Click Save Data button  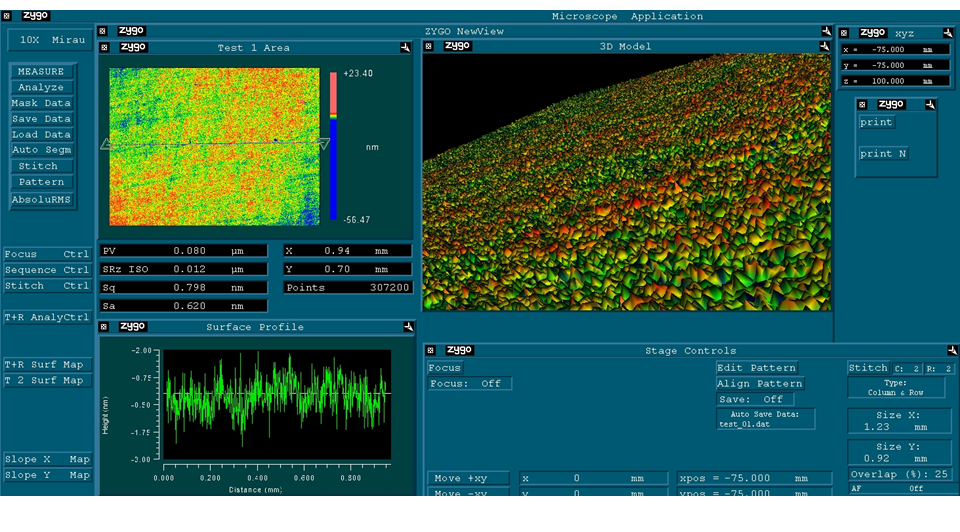pyautogui.click(x=42, y=119)
